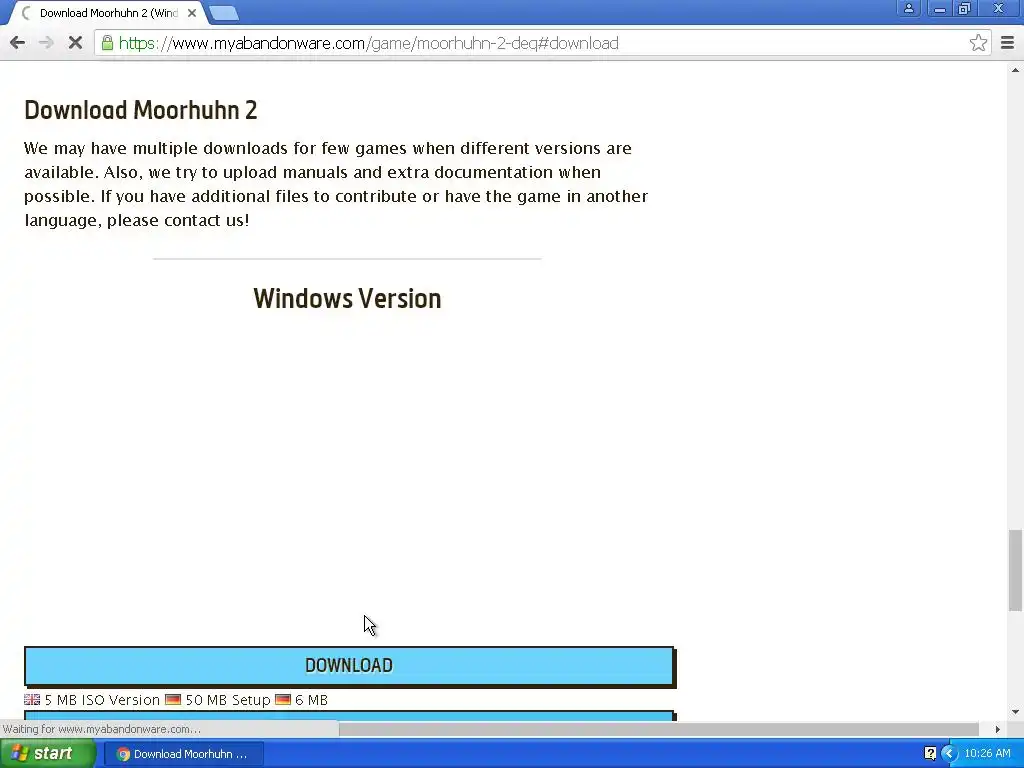
Task: Click the German flag before 6 MB
Action: [283, 699]
